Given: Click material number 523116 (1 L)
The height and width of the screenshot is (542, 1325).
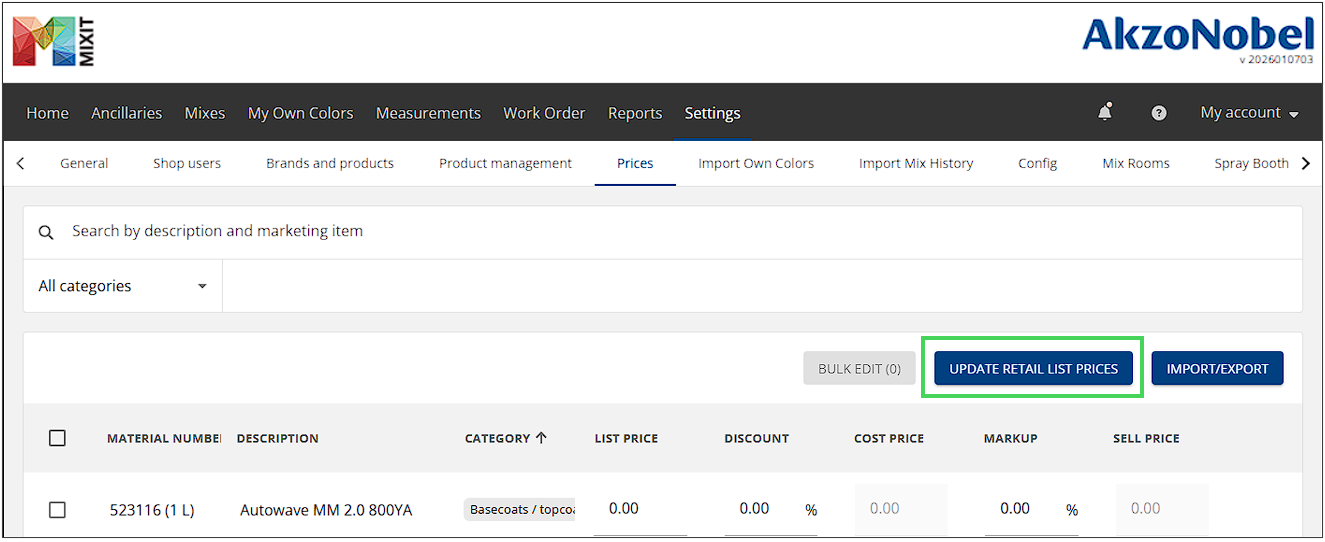Looking at the screenshot, I should [152, 510].
